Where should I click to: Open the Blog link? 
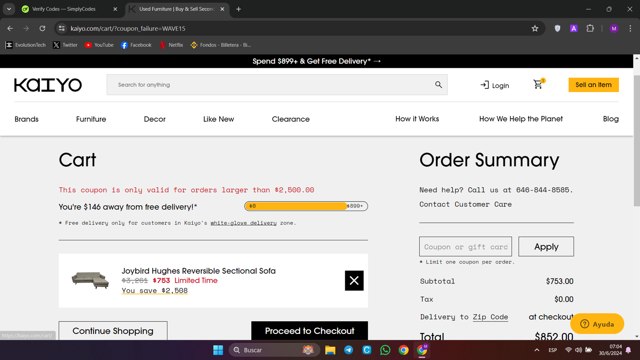tap(611, 119)
